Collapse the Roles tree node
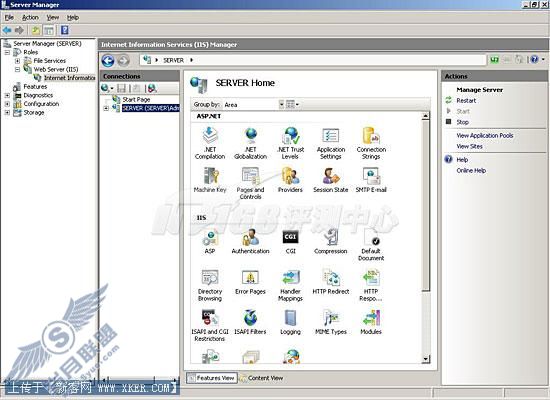This screenshot has width=550, height=400. (7, 52)
